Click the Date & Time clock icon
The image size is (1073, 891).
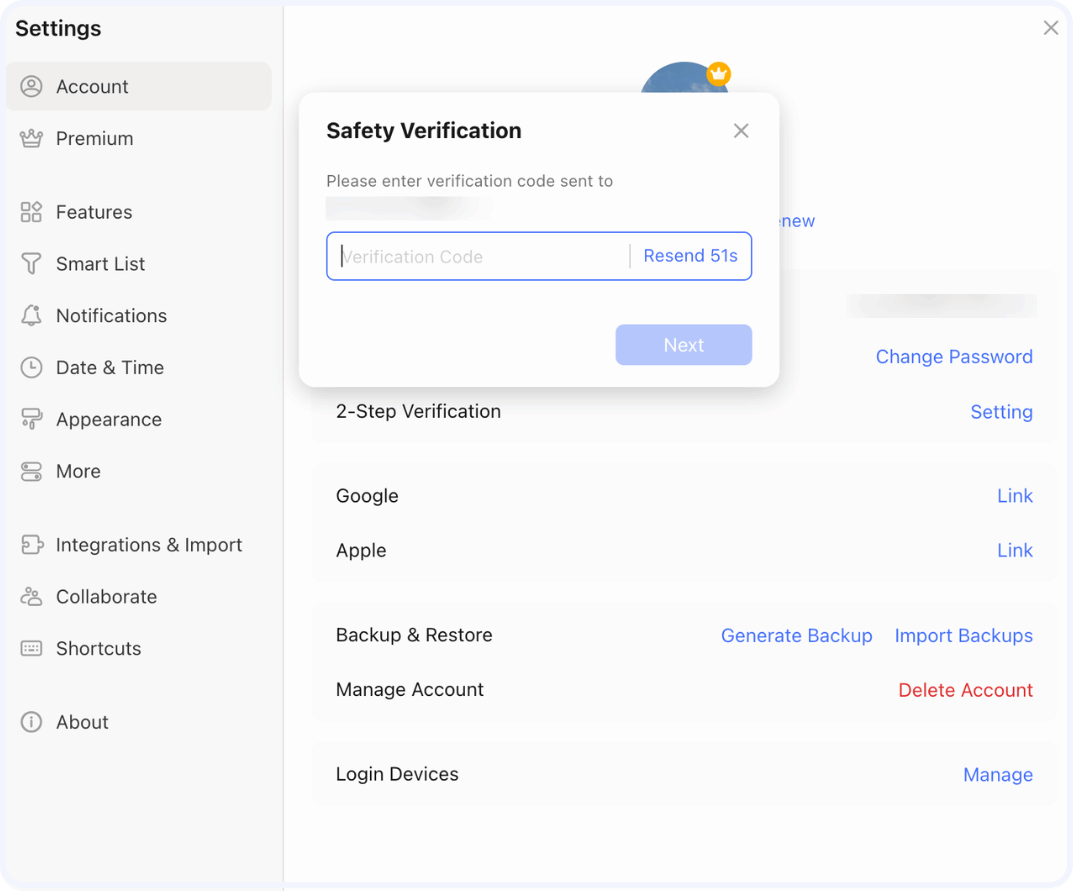(x=32, y=368)
